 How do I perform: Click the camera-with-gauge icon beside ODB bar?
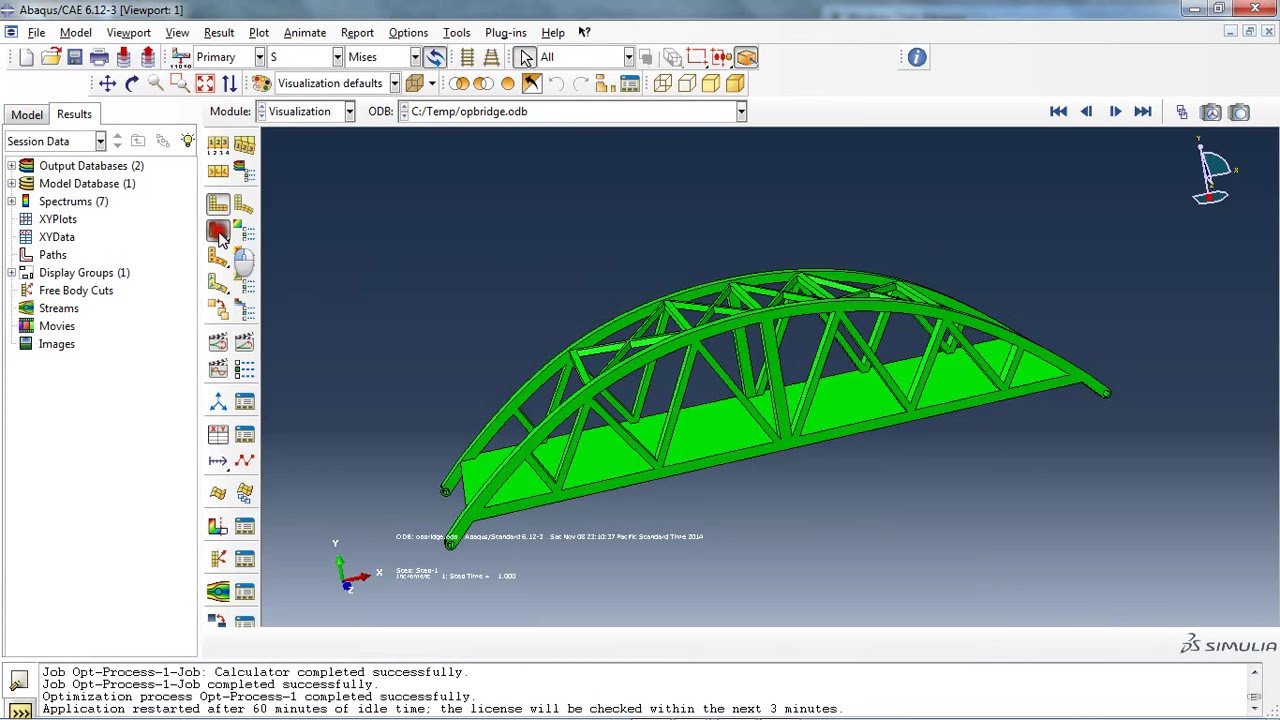pyautogui.click(x=1211, y=112)
